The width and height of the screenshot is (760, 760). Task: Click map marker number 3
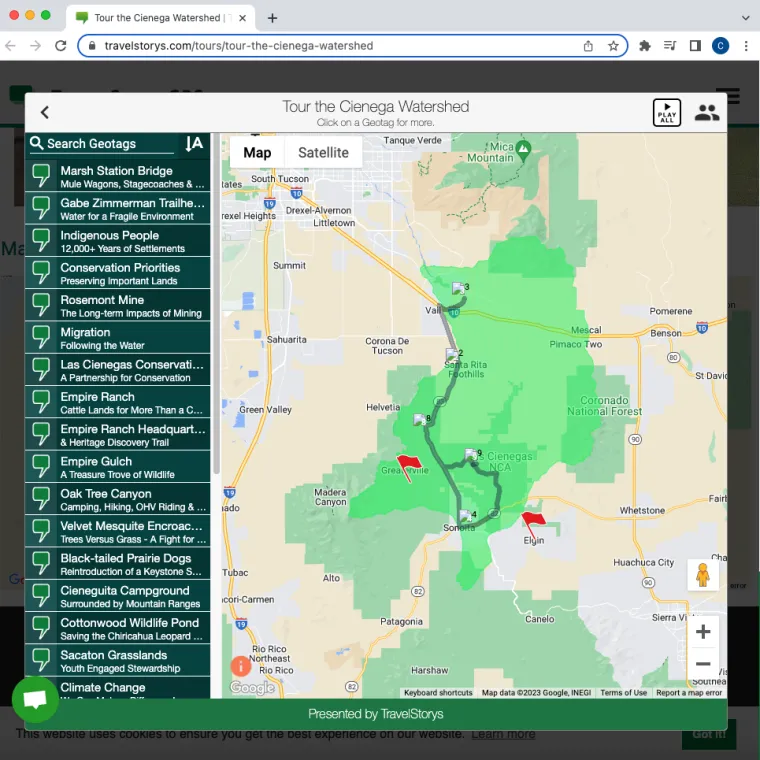(x=459, y=288)
